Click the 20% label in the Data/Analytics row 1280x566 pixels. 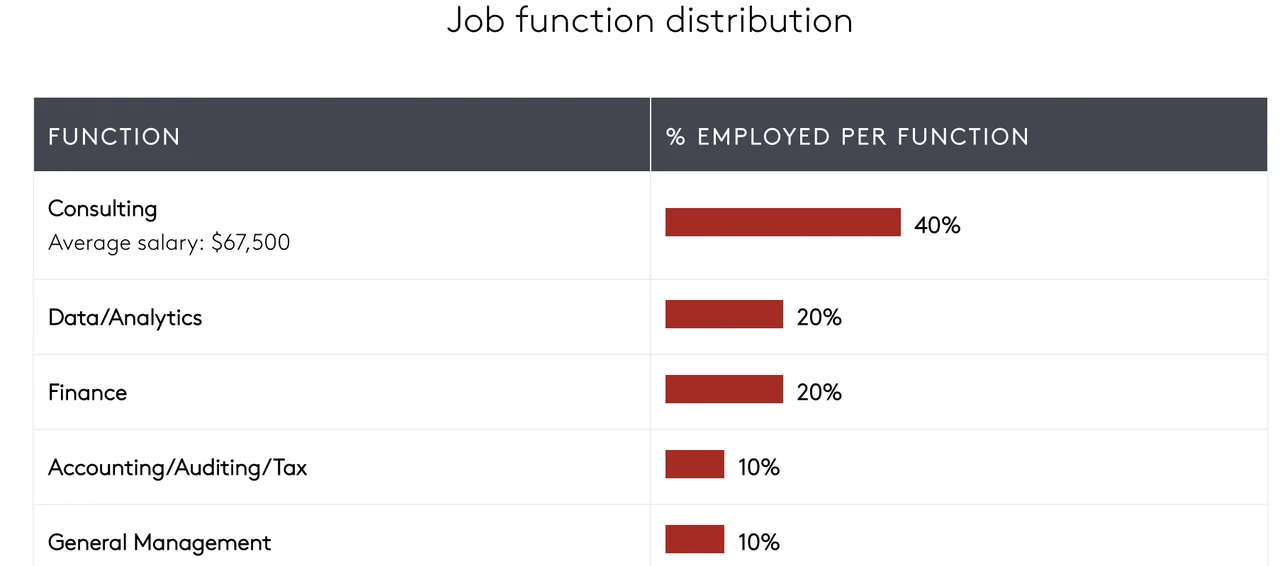[x=819, y=317]
